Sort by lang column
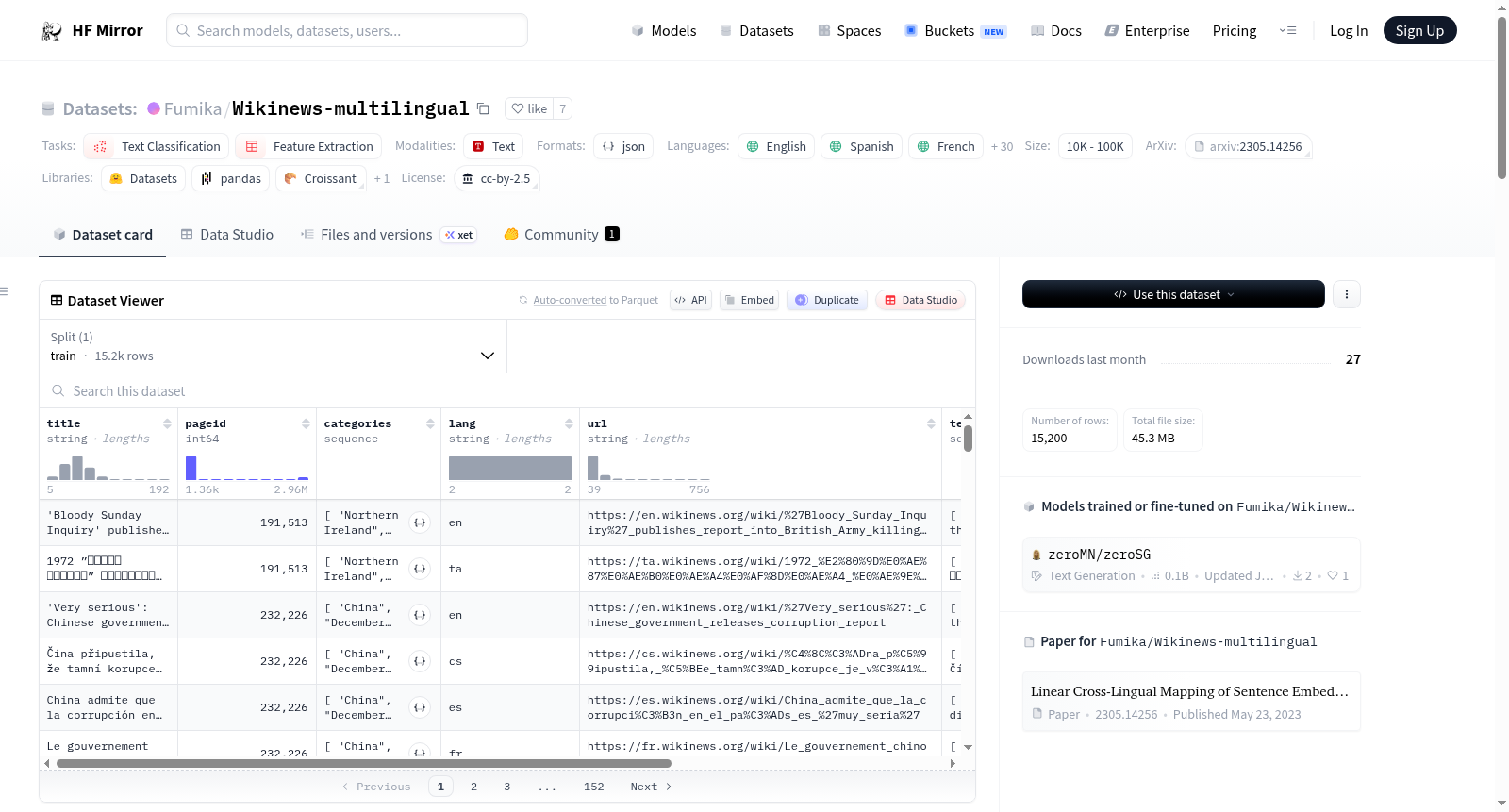Screen dimensions: 1509x812 point(569,423)
